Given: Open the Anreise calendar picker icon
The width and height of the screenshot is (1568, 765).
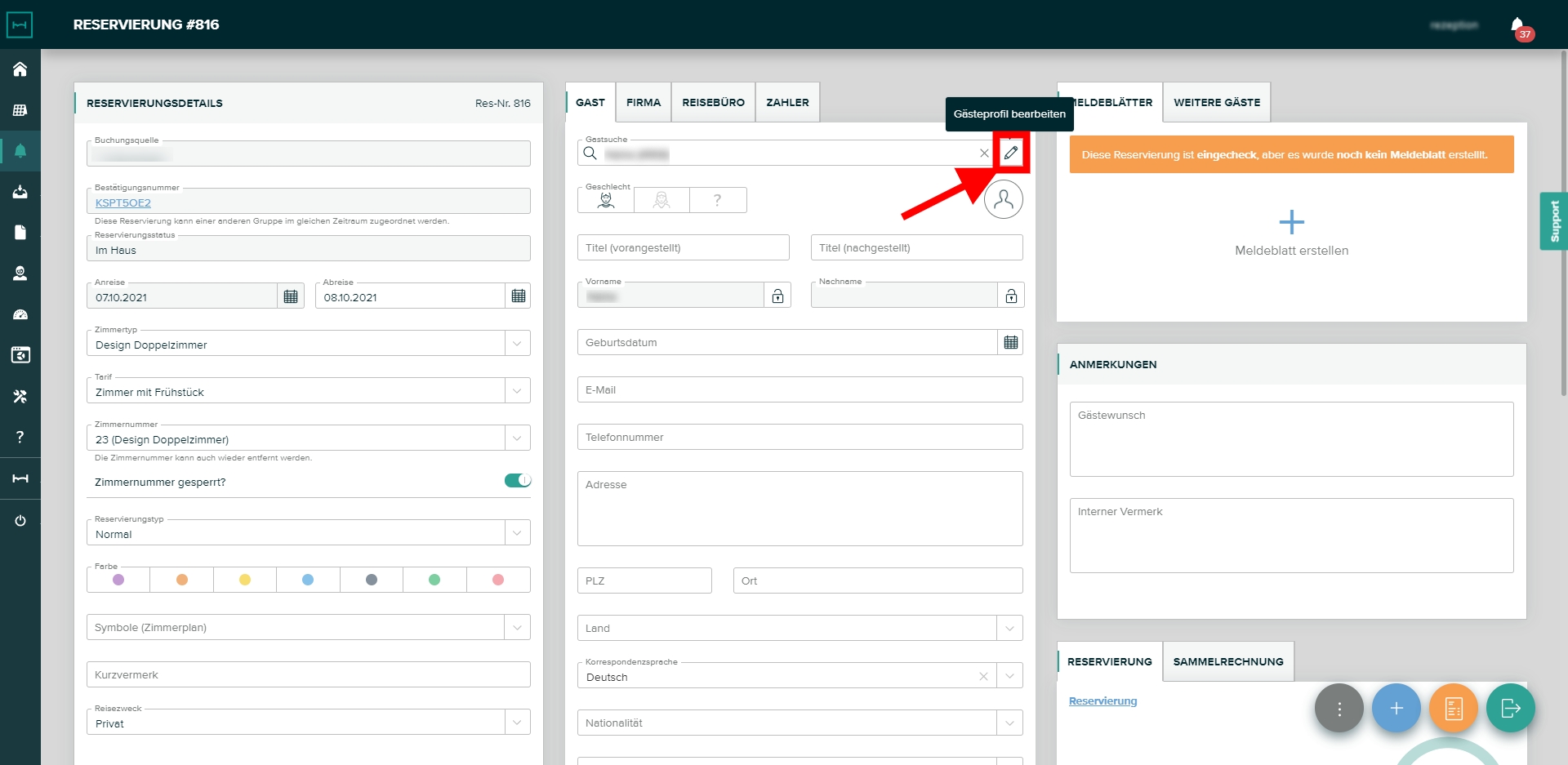Looking at the screenshot, I should 291,296.
